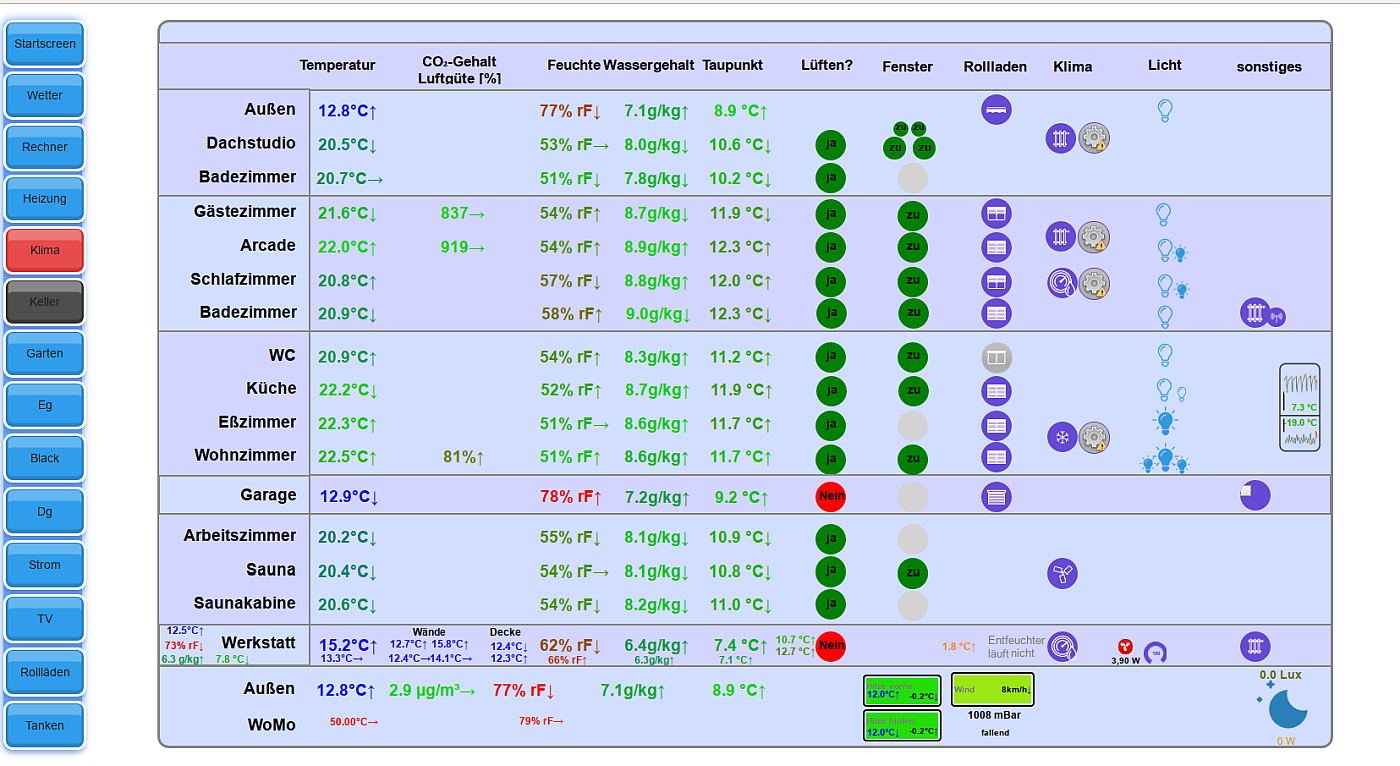Screen dimensions: 1400x766
Task: Go to the Wetter page
Action: (45, 96)
